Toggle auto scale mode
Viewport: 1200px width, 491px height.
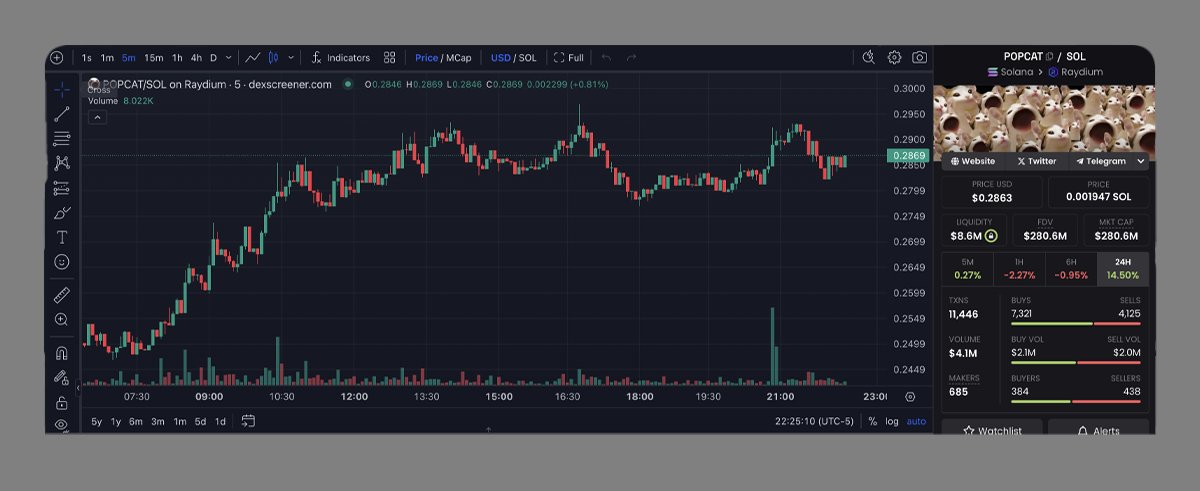(916, 421)
